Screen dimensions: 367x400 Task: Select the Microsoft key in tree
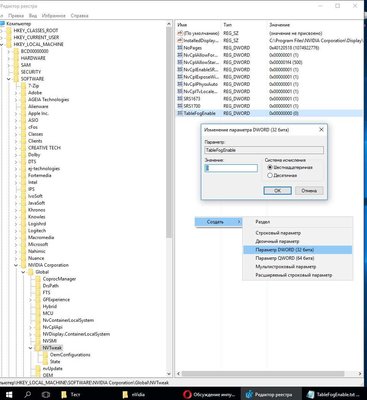pos(38,244)
